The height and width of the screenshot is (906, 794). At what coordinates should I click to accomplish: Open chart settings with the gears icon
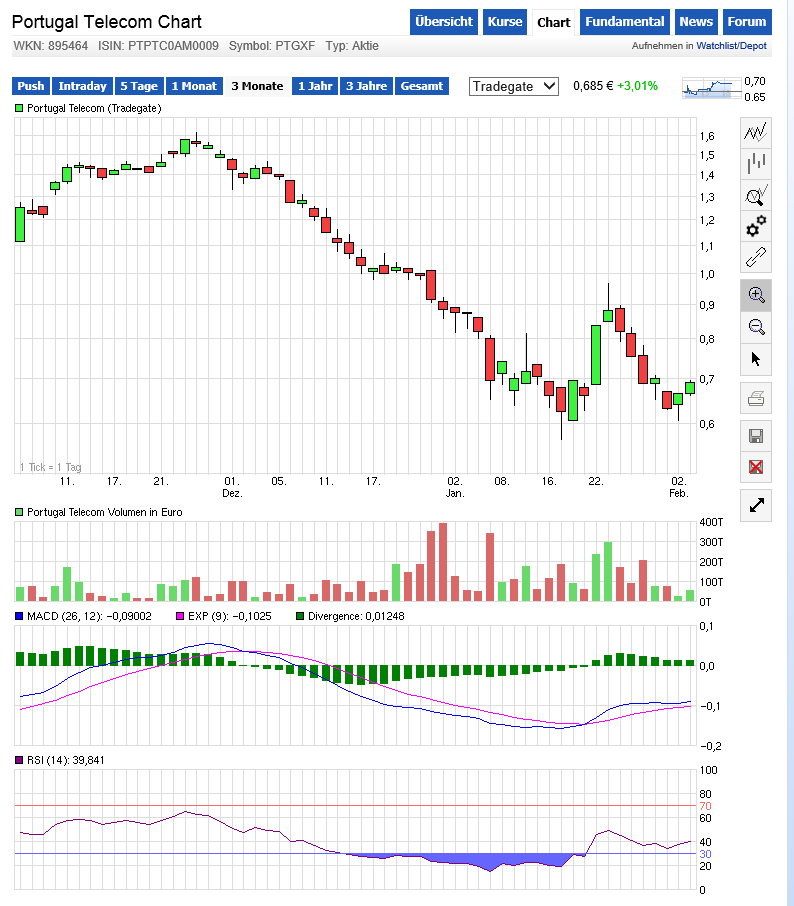pyautogui.click(x=756, y=226)
